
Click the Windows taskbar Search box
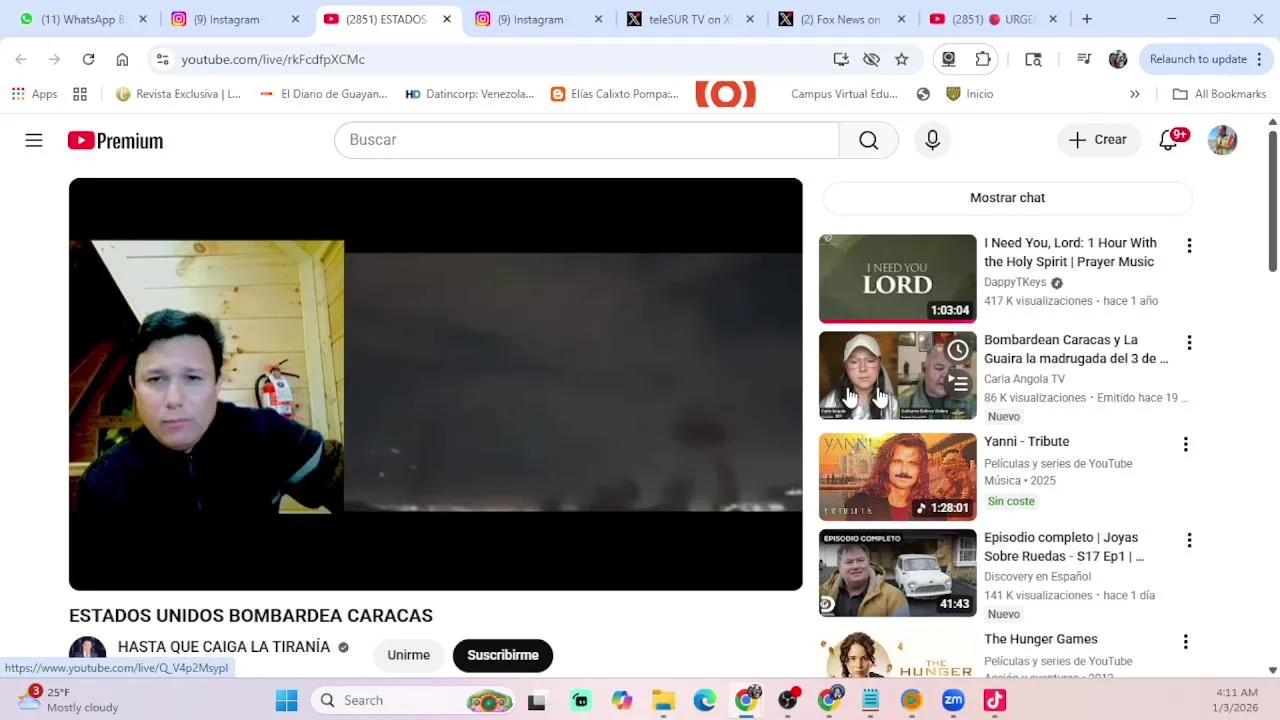[410, 700]
